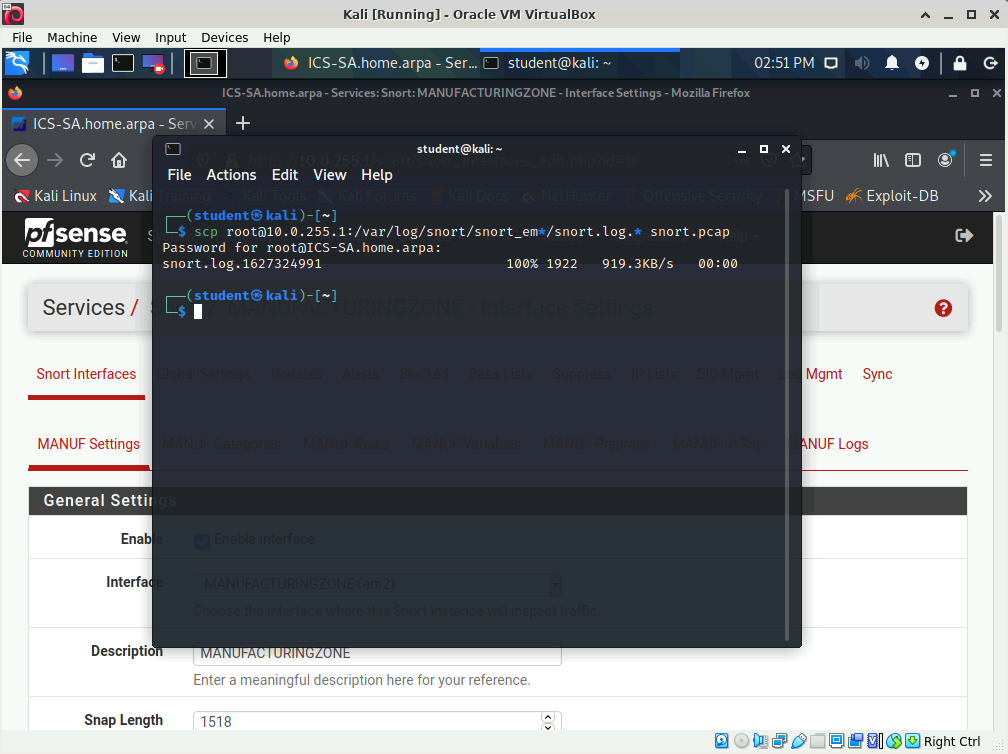Go forward in Firefox
This screenshot has width=1008, height=754.
point(55,160)
